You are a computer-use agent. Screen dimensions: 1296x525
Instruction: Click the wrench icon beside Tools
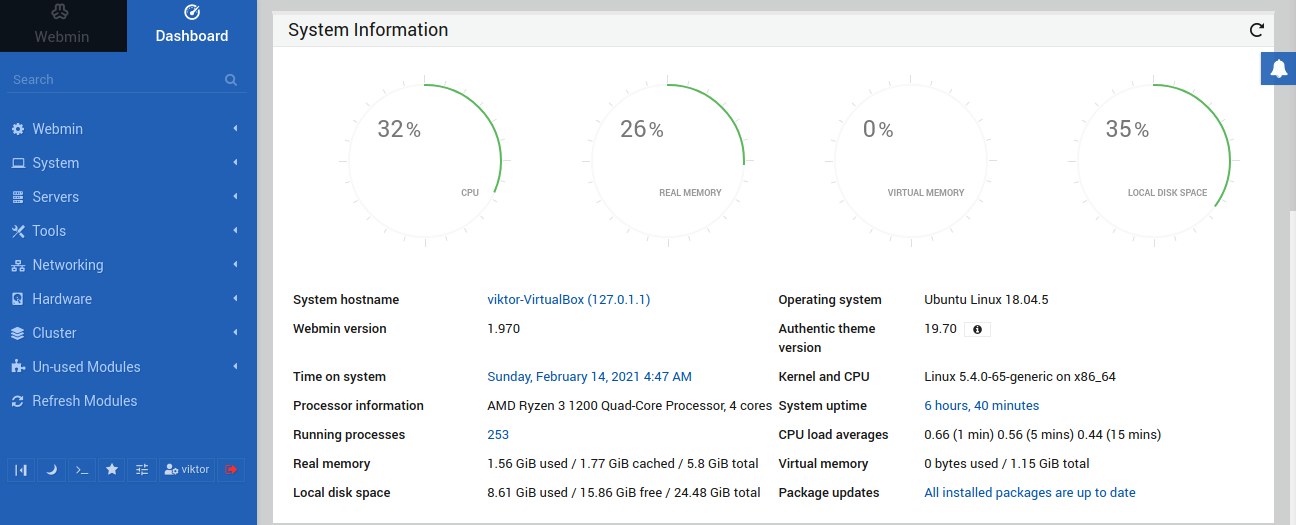click(x=18, y=231)
